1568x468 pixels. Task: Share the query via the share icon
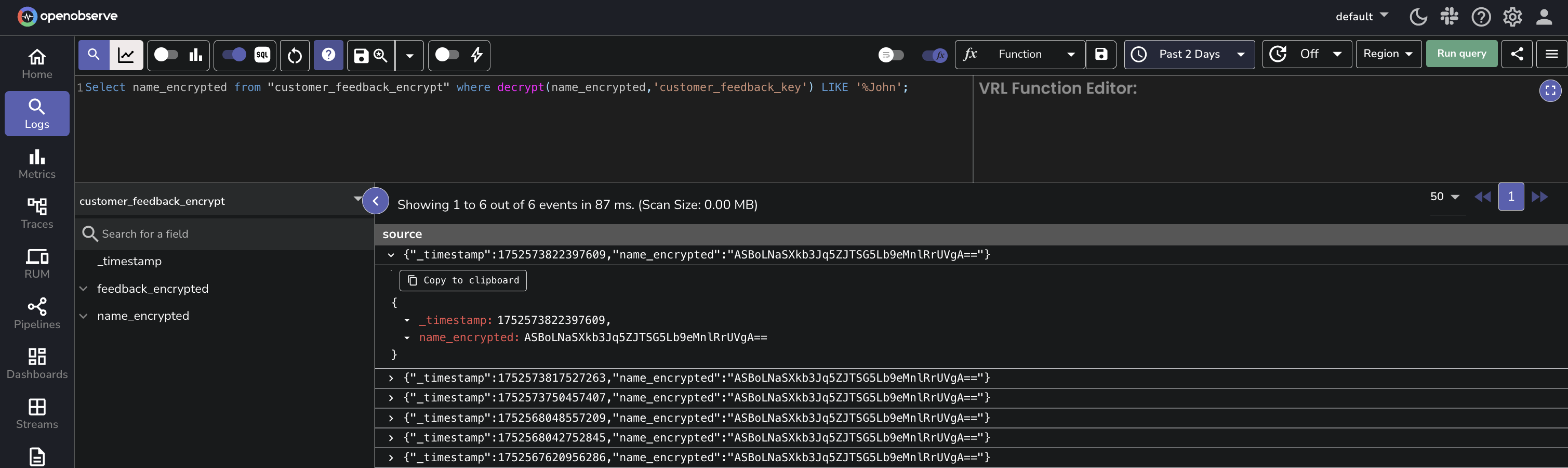(1517, 54)
